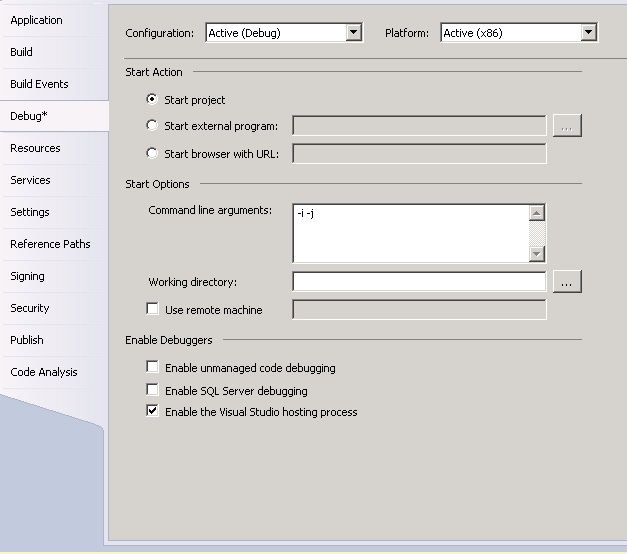Browse for working directory with ellipsis button

(567, 282)
